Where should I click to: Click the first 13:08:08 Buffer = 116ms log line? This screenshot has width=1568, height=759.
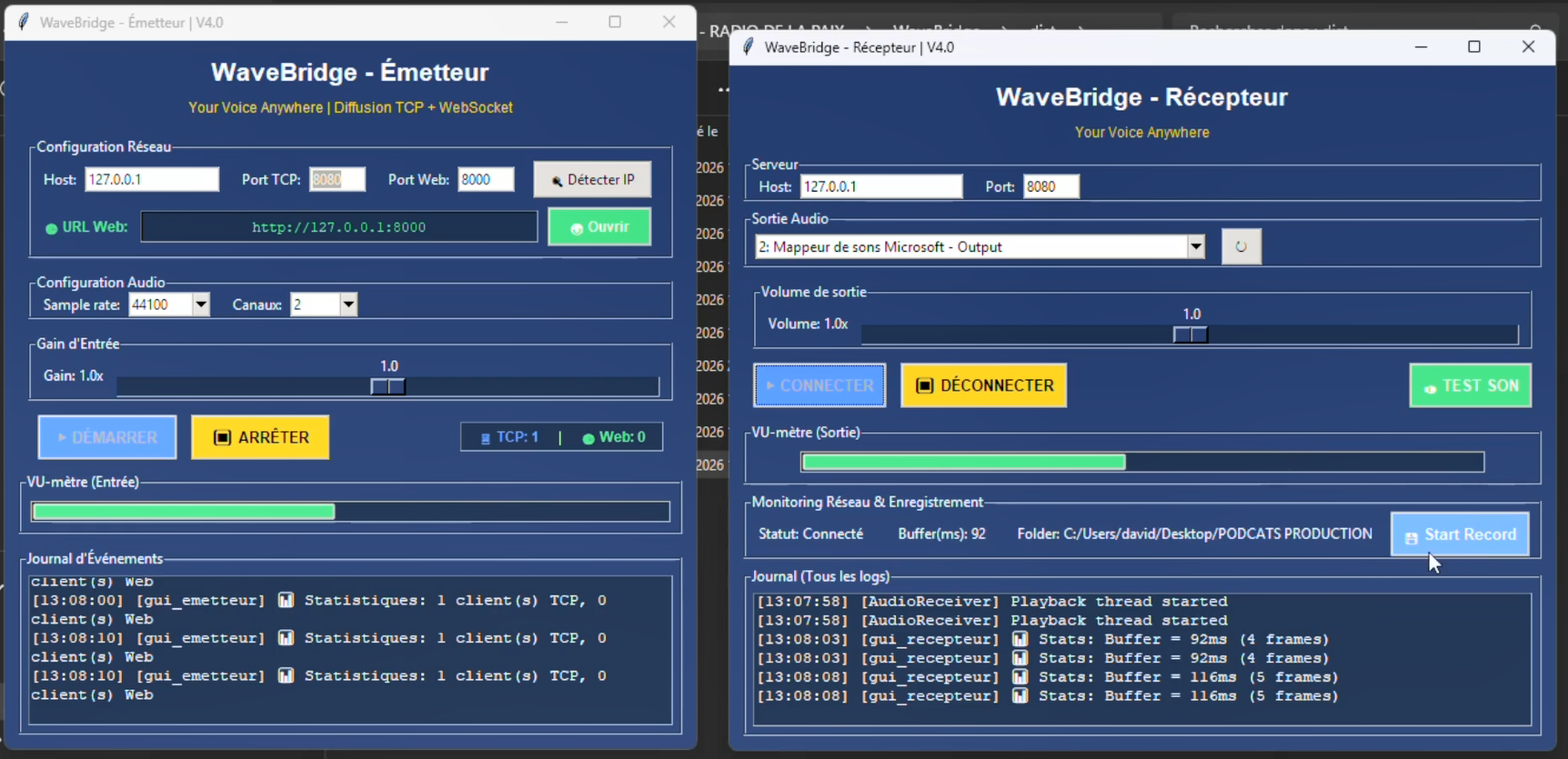tap(1048, 677)
